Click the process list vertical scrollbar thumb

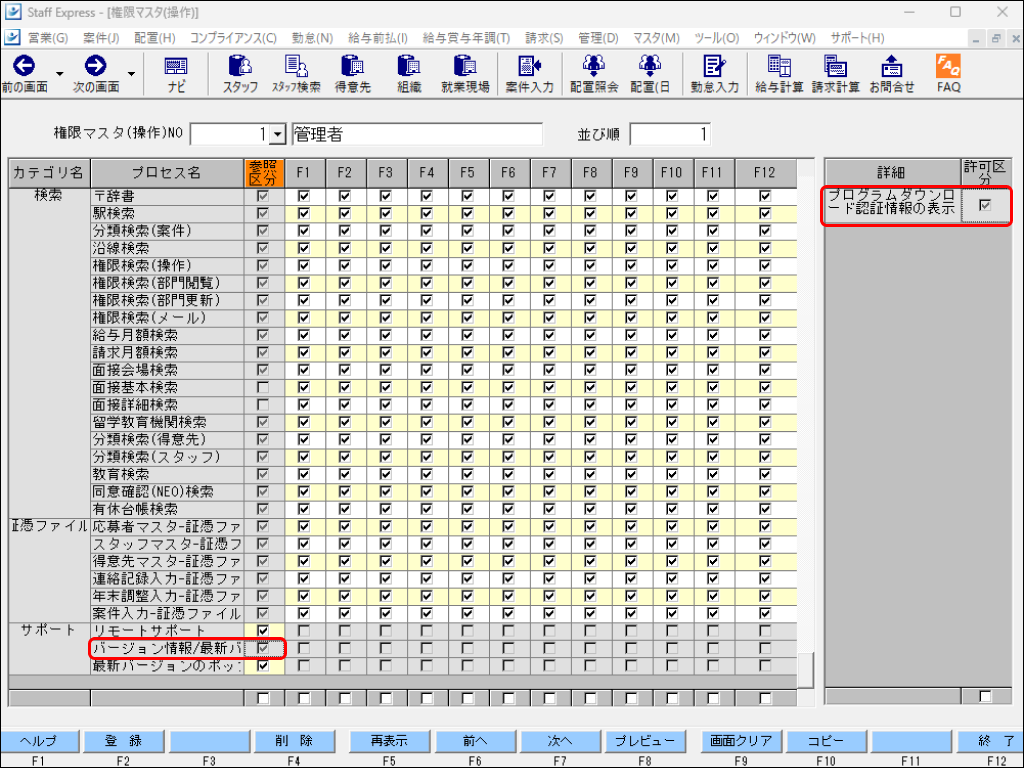(x=806, y=669)
